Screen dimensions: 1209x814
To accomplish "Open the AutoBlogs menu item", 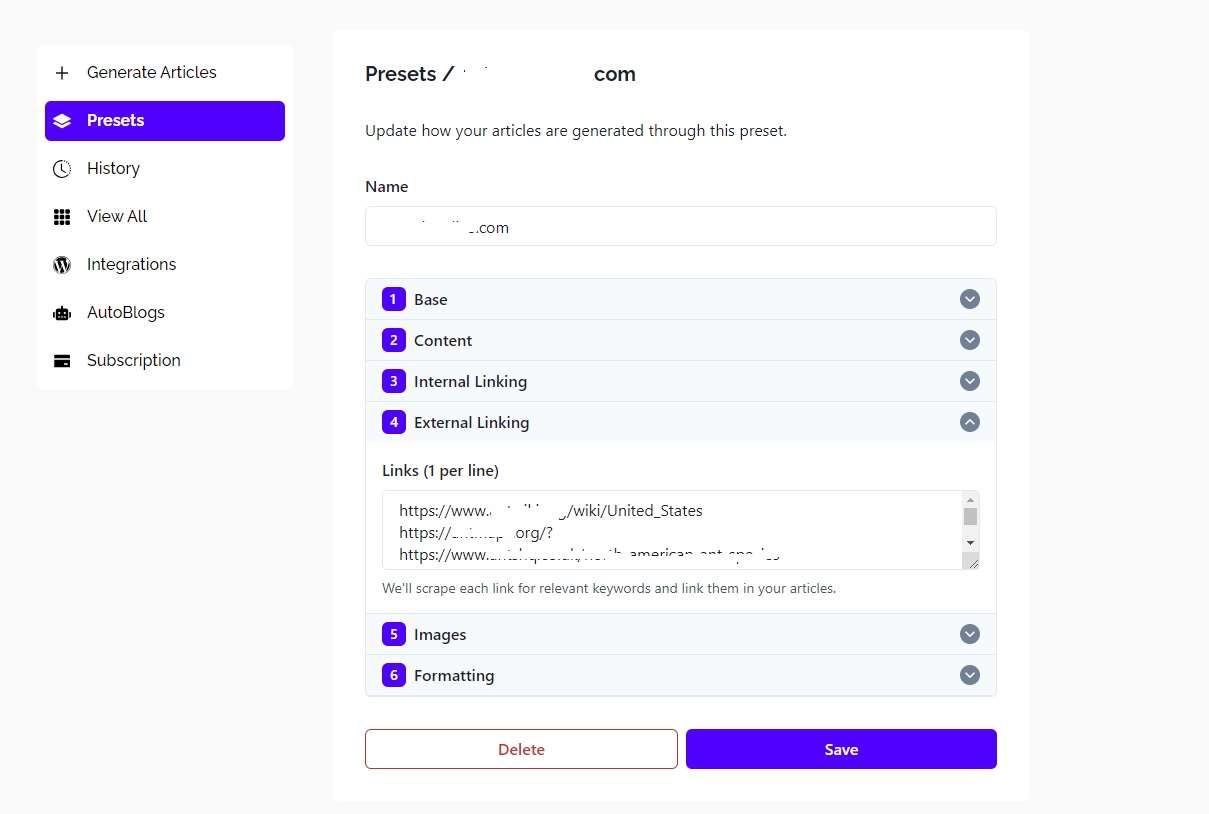I will (165, 313).
